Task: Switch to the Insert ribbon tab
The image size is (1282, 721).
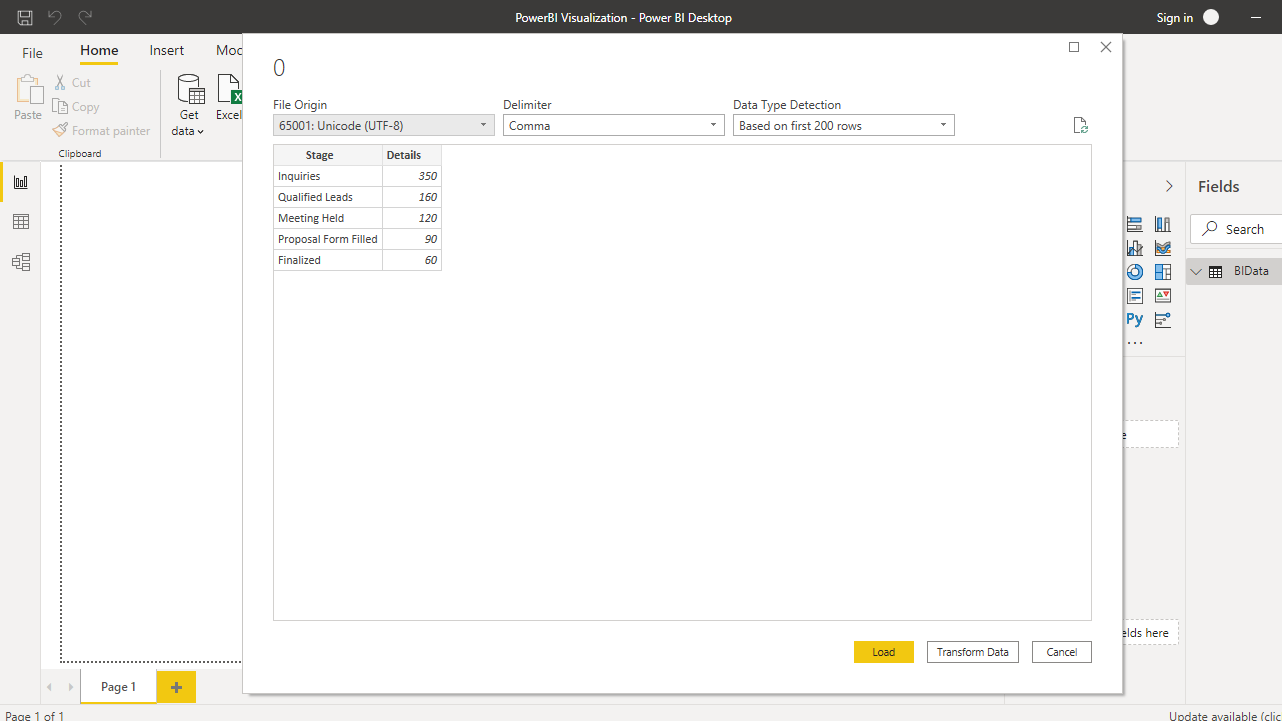Action: pos(167,51)
